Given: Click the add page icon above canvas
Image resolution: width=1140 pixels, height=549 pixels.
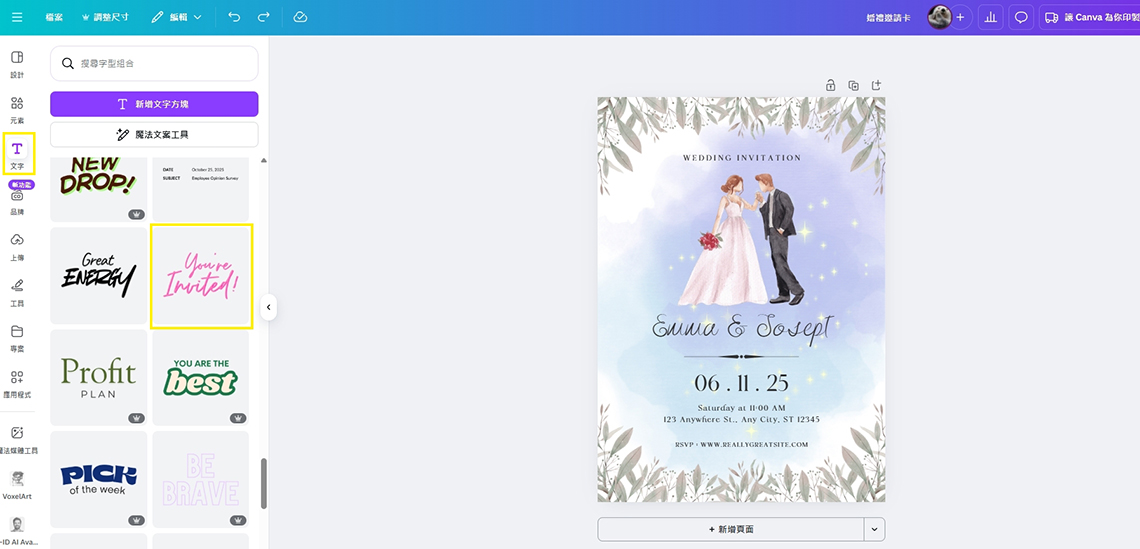Looking at the screenshot, I should click(x=877, y=86).
